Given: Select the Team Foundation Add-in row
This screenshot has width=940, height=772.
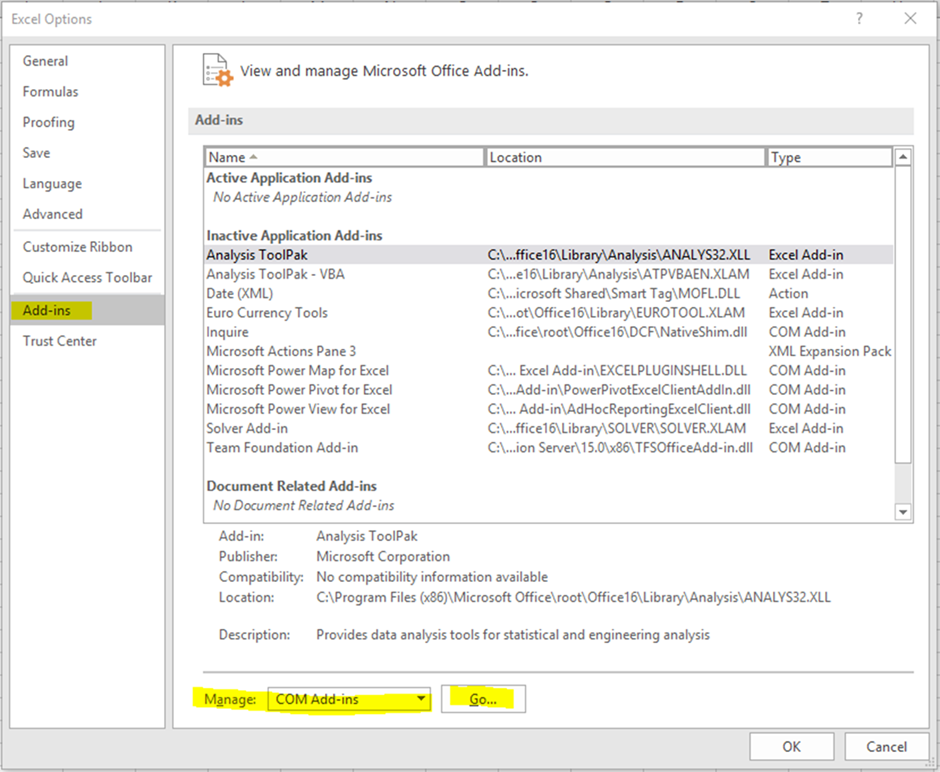Looking at the screenshot, I should click(548, 448).
